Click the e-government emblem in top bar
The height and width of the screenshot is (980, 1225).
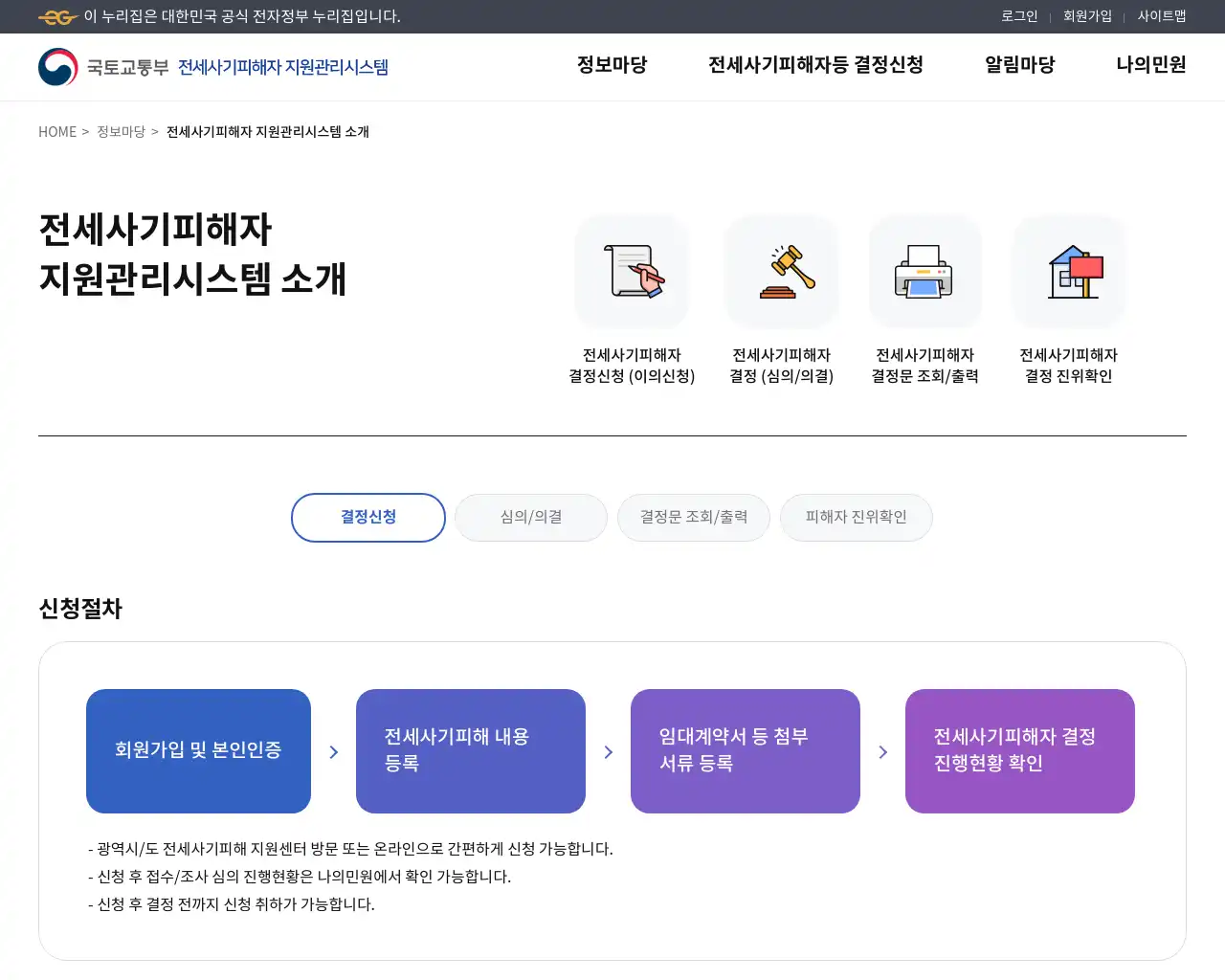point(57,16)
